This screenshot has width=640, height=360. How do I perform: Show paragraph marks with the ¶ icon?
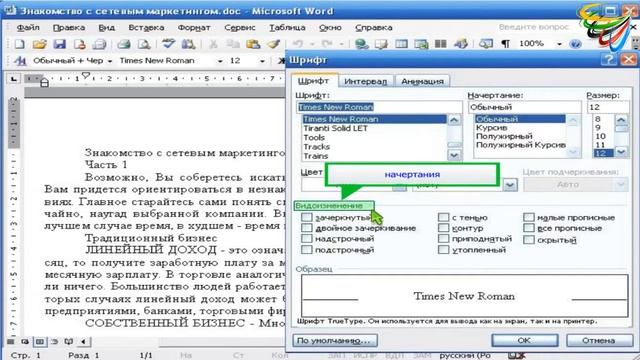[x=505, y=44]
